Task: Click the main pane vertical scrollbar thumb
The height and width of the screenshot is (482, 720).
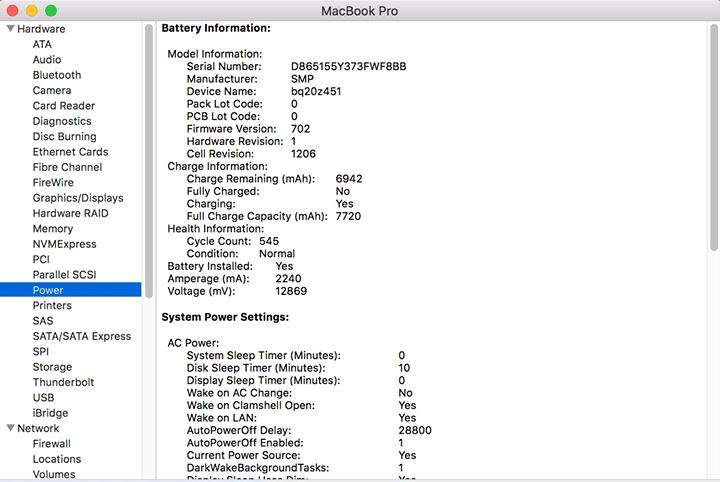Action: click(714, 137)
